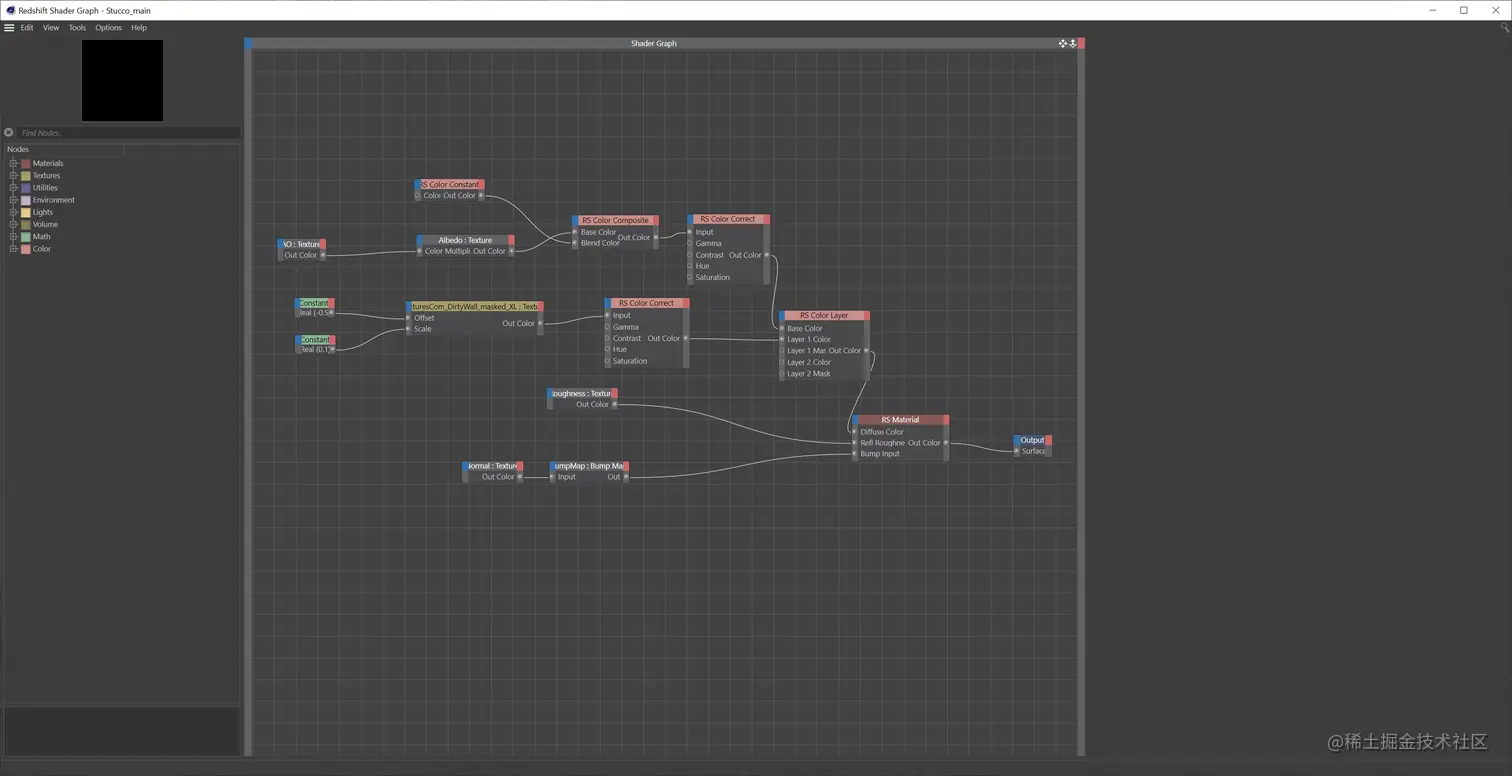Expand the Materials node category
1512x776 pixels.
click(x=13, y=163)
